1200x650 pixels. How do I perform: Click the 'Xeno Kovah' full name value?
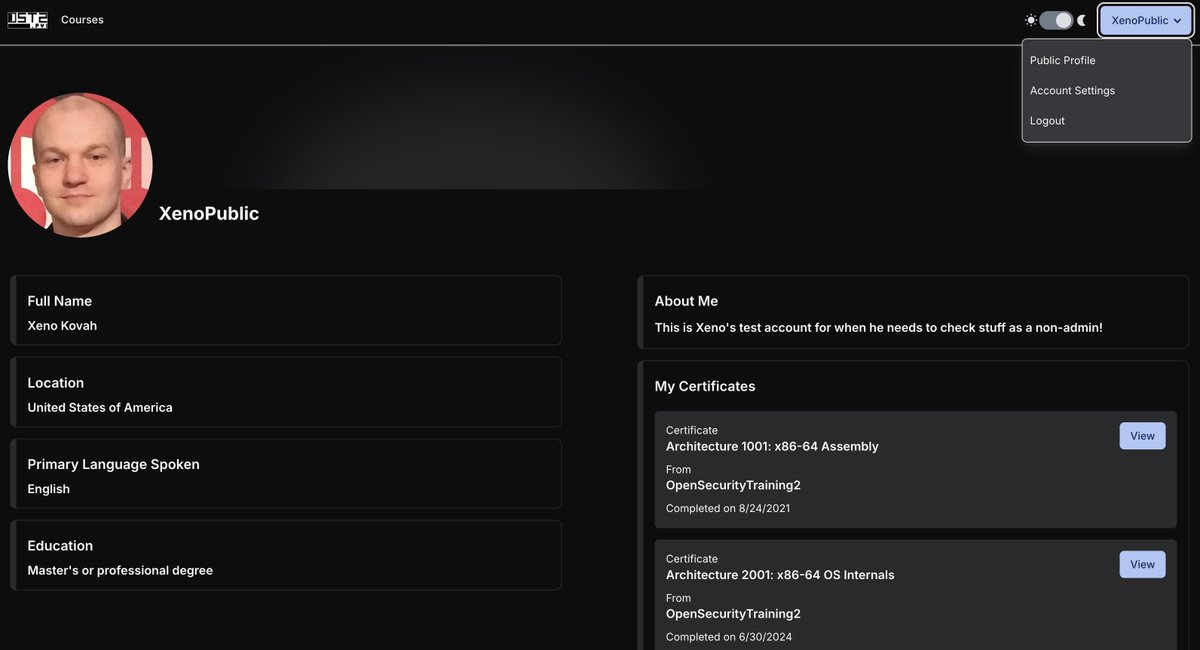(62, 326)
